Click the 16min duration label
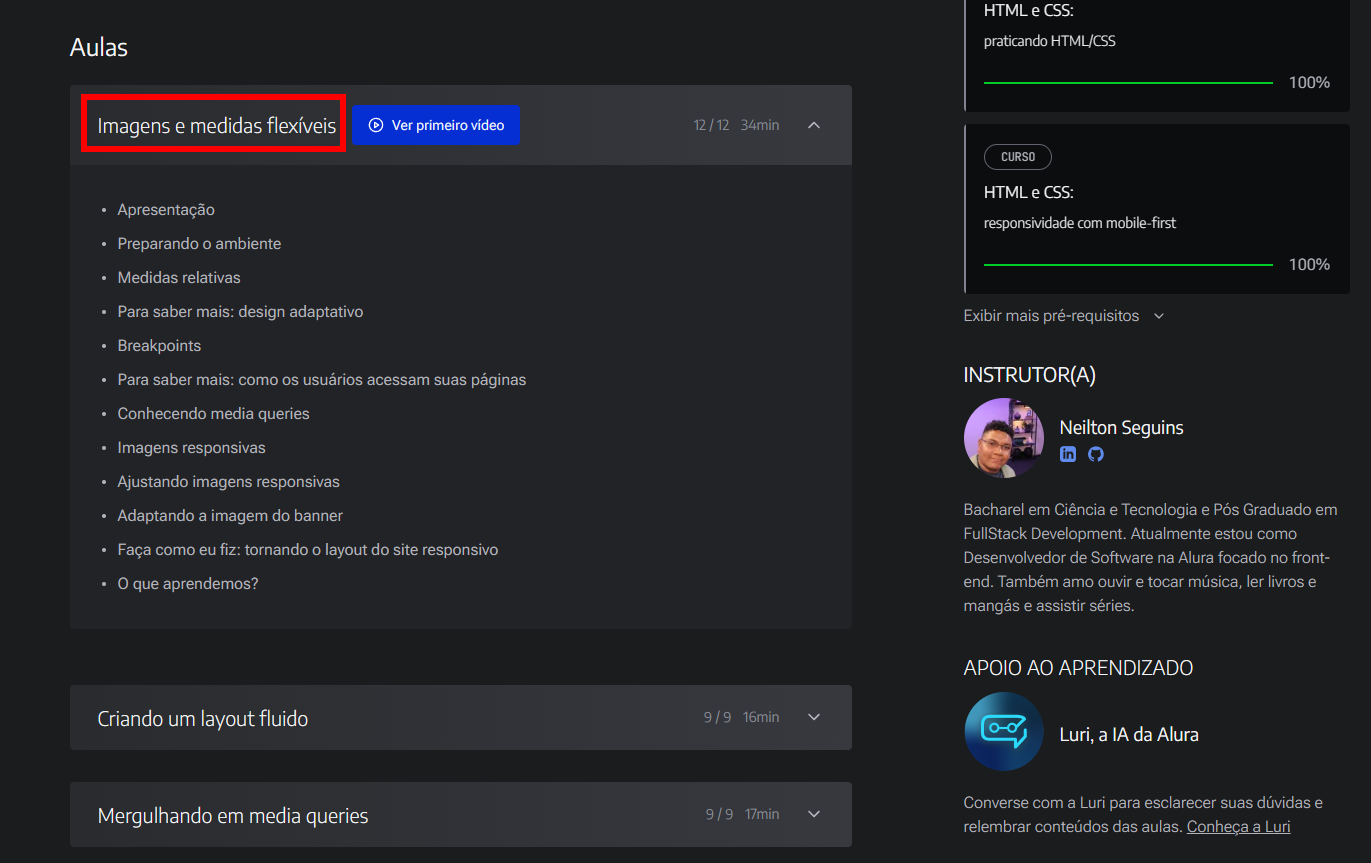The height and width of the screenshot is (863, 1371). coord(761,717)
